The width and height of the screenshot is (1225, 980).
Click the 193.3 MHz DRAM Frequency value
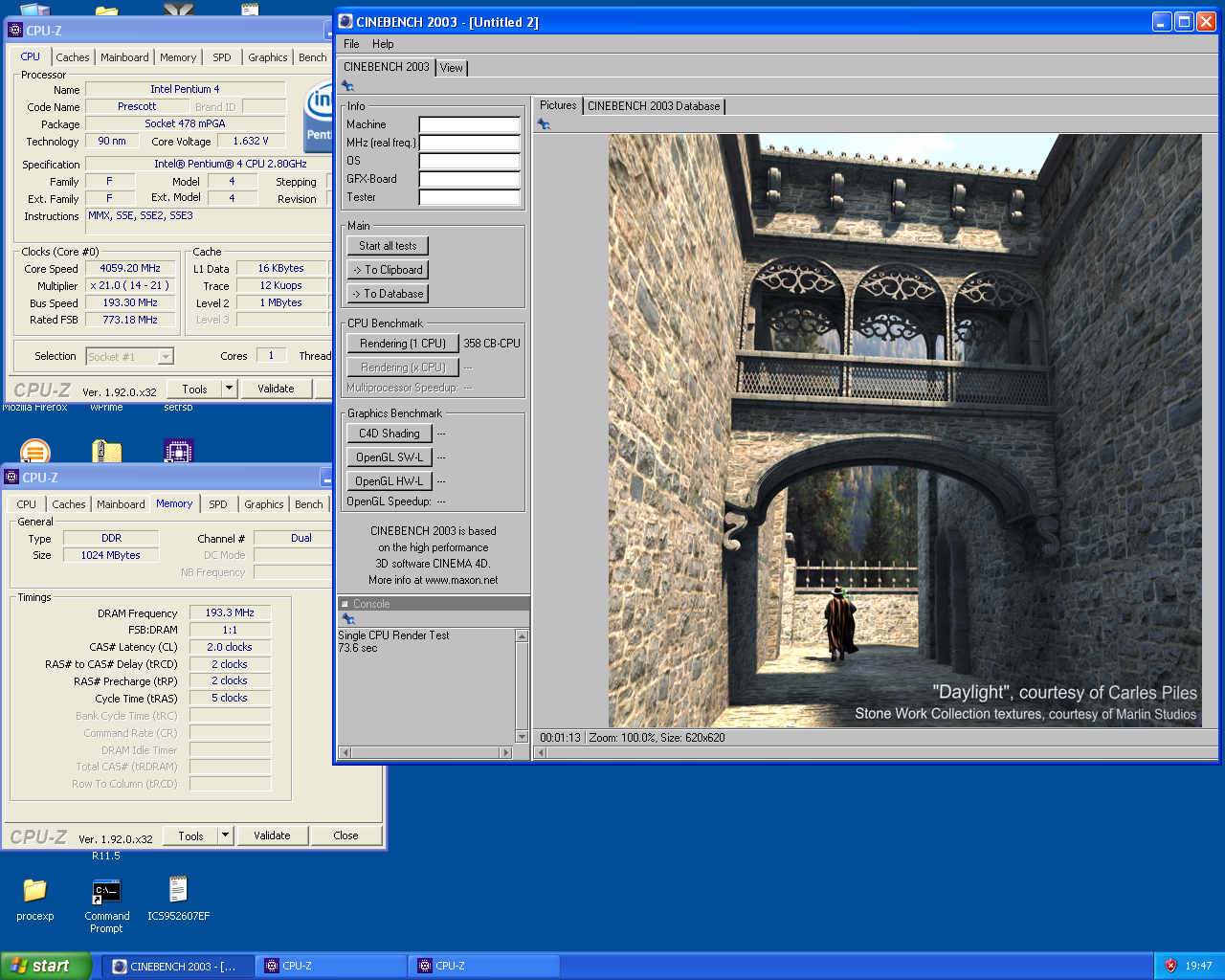pyautogui.click(x=230, y=612)
